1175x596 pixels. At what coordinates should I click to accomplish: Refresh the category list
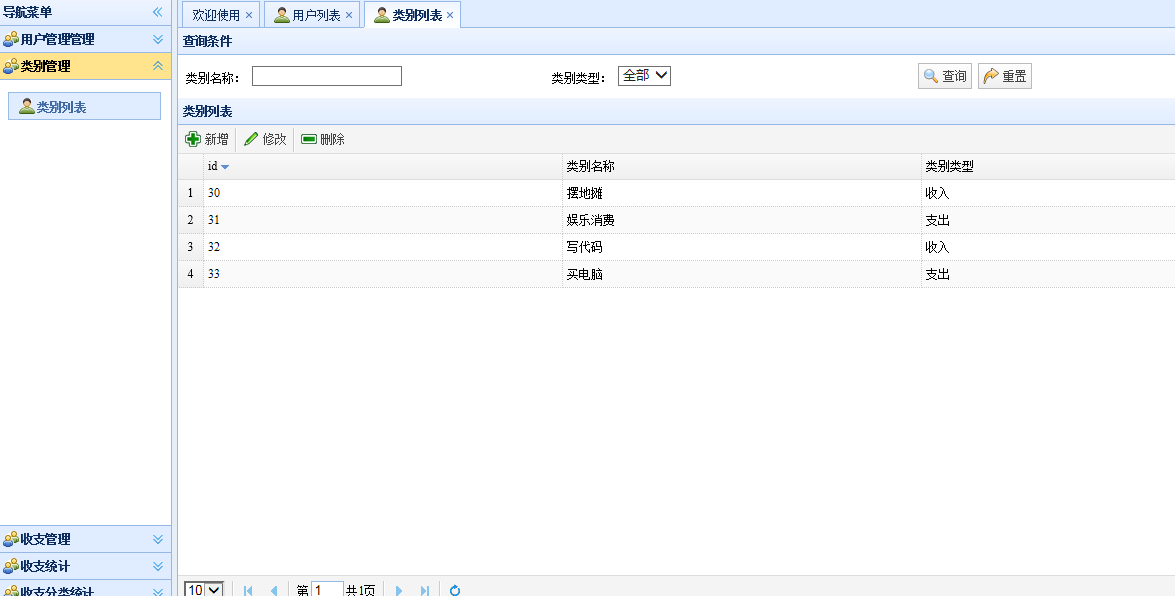(455, 591)
